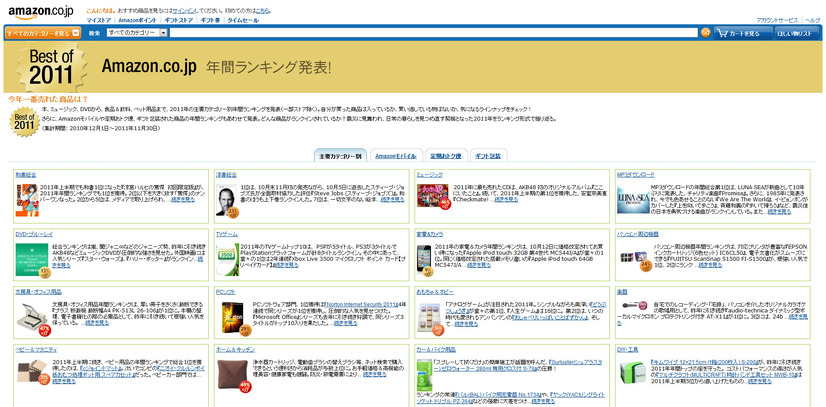Focus the main search input field
The height and width of the screenshot is (407, 826).
click(x=434, y=33)
